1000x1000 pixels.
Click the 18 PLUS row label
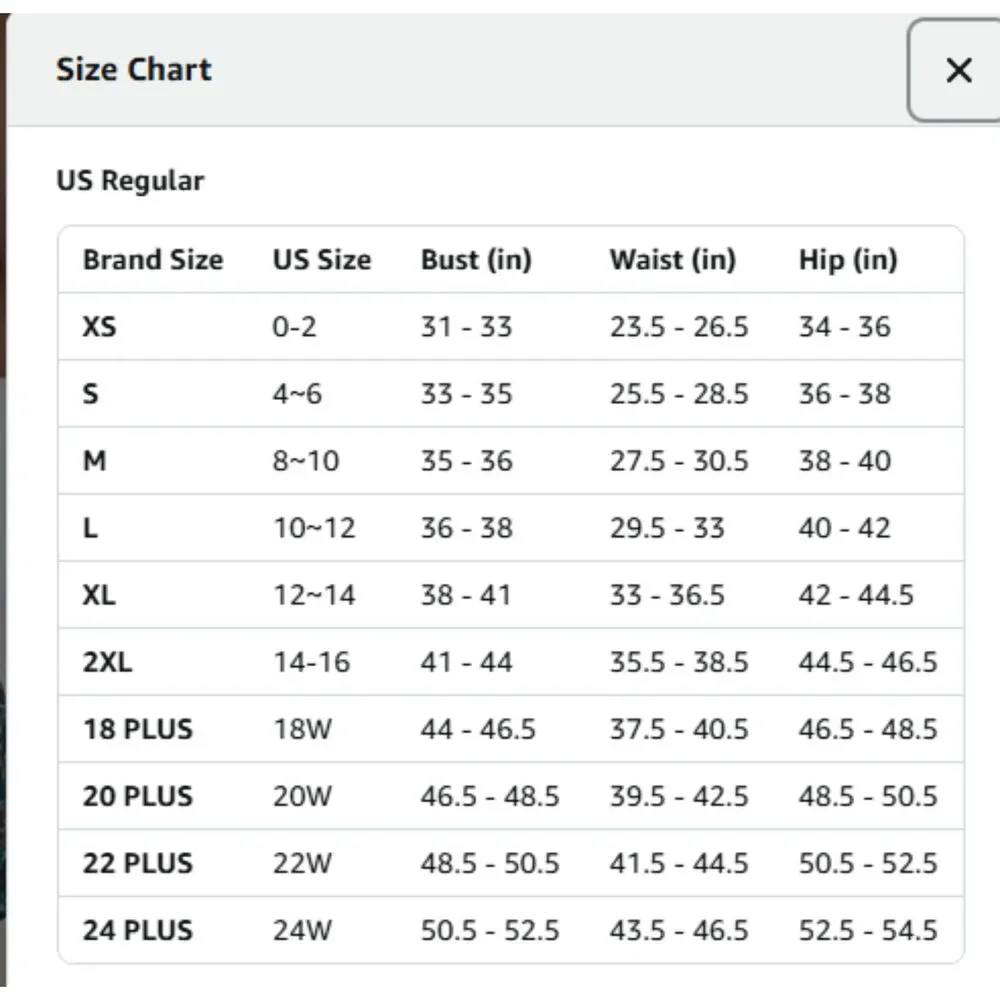(x=137, y=729)
